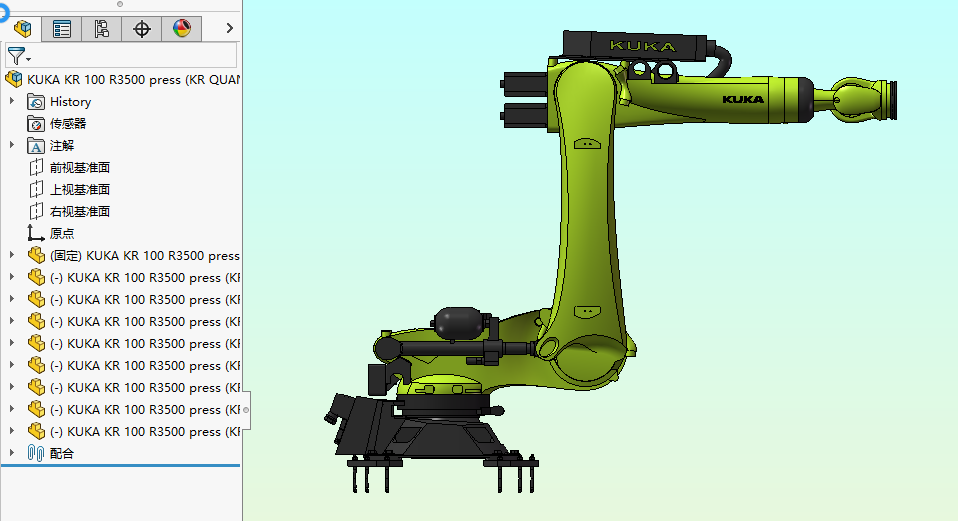Open the tree filter funnel dropdown

[19, 56]
